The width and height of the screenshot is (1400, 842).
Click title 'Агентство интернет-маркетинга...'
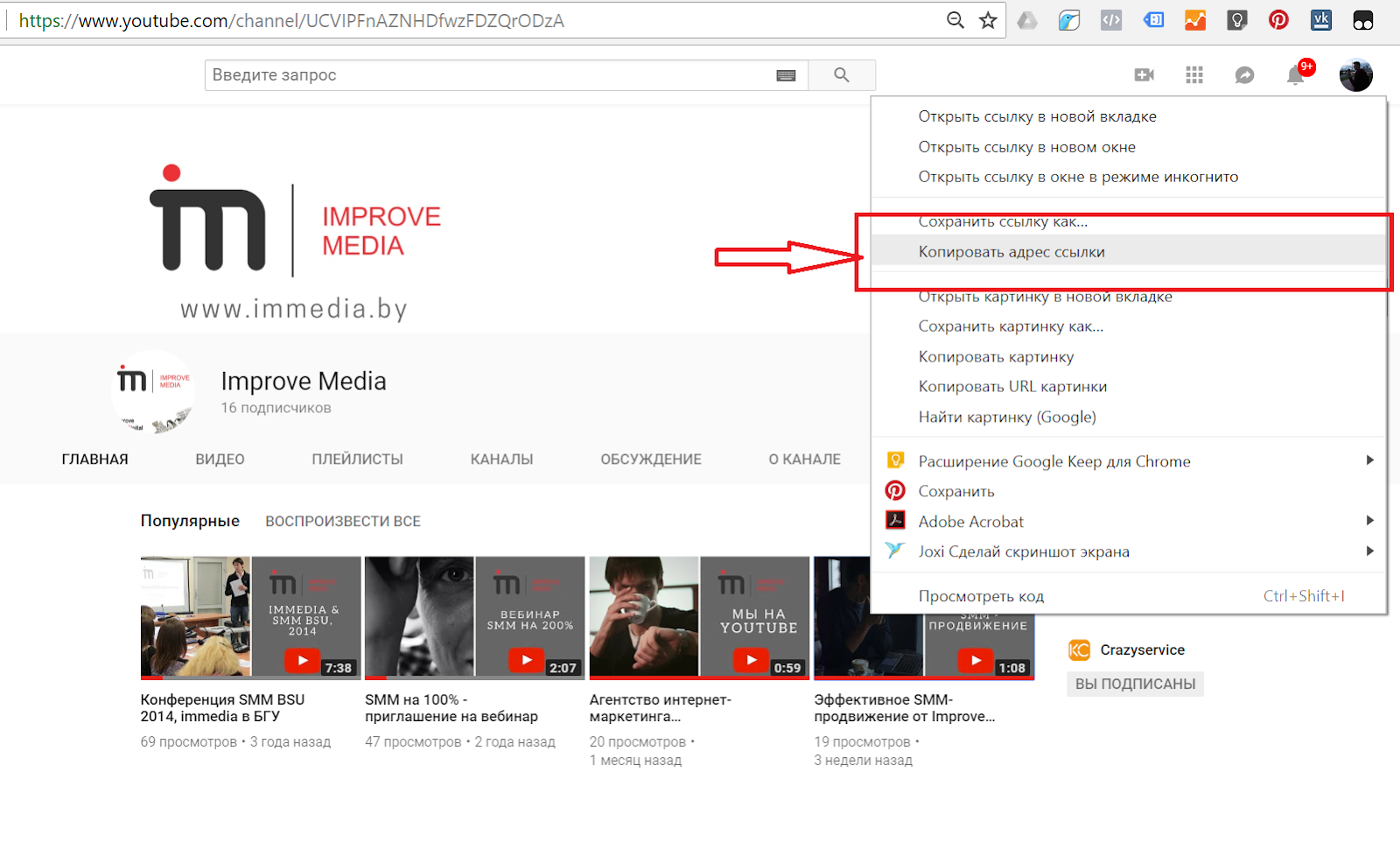point(661,708)
